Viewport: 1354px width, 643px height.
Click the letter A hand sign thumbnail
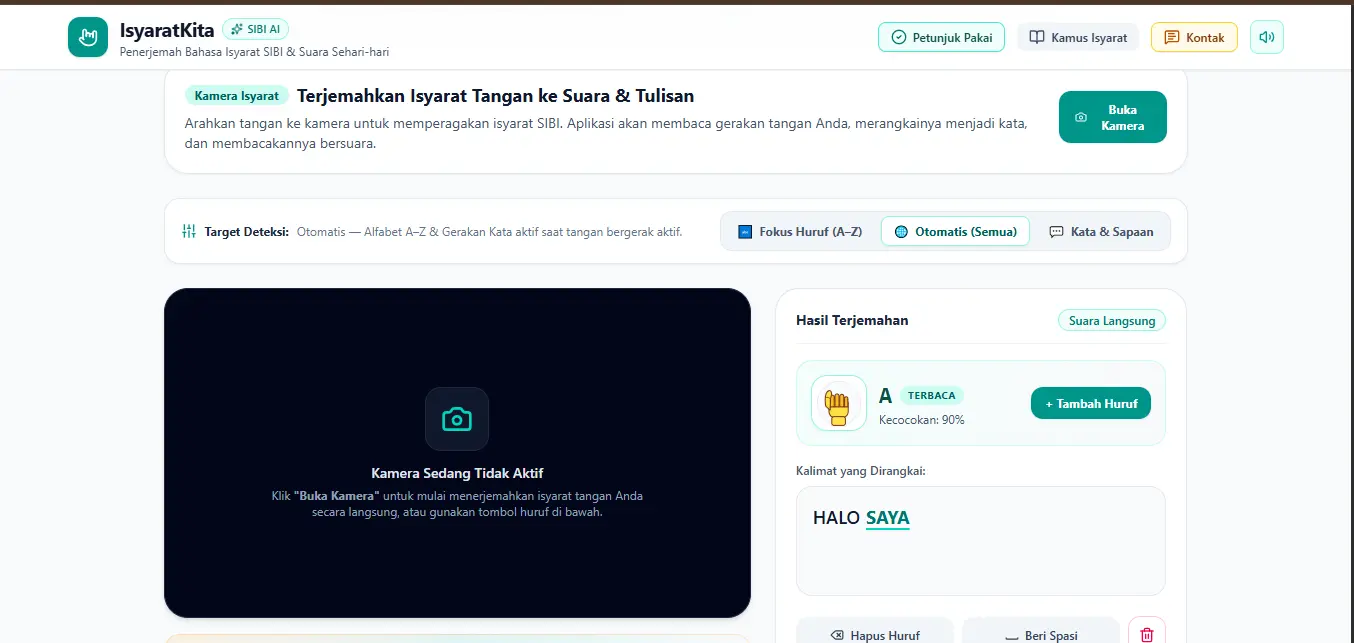click(838, 403)
